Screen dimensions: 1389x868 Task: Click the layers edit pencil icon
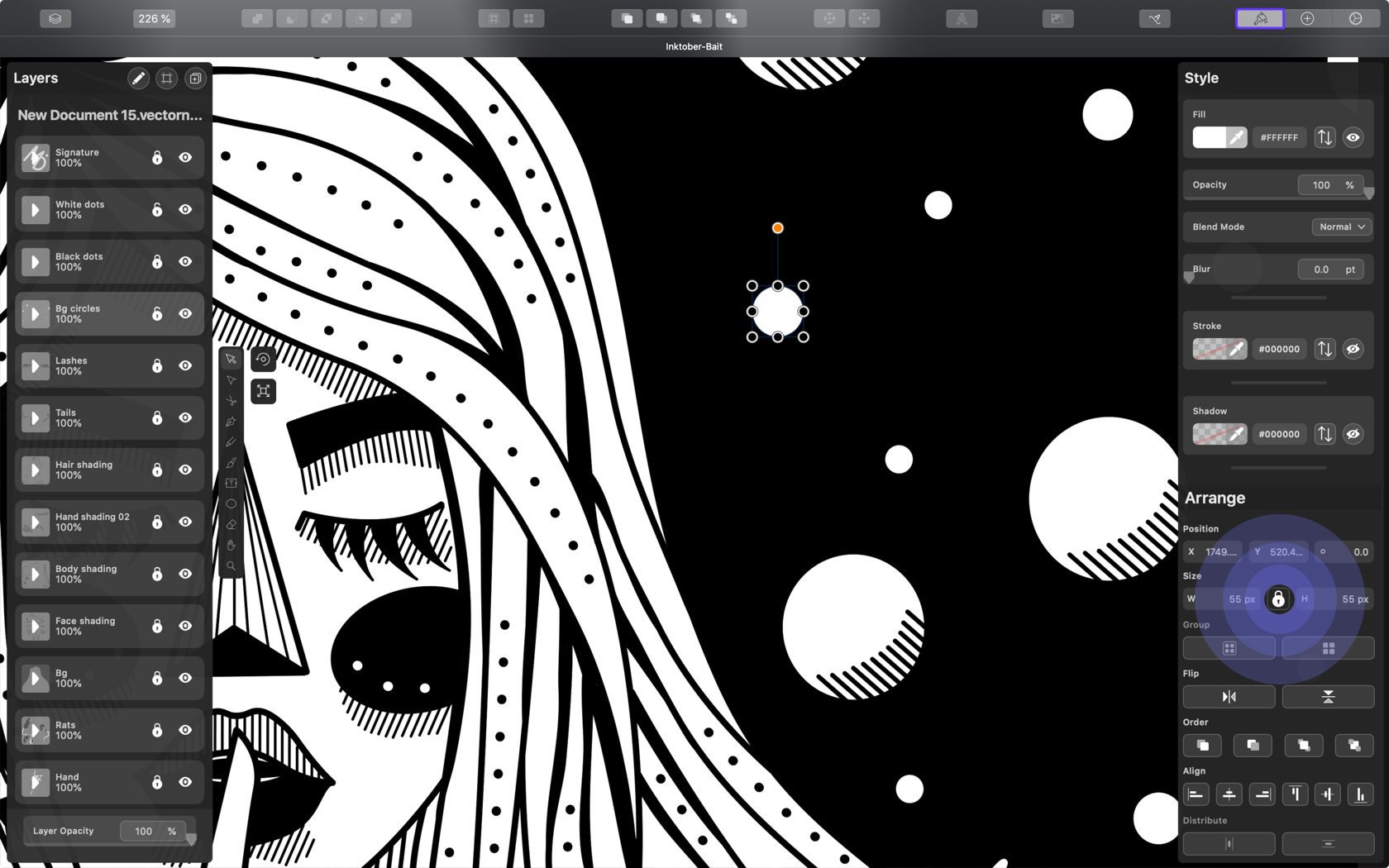click(x=138, y=79)
